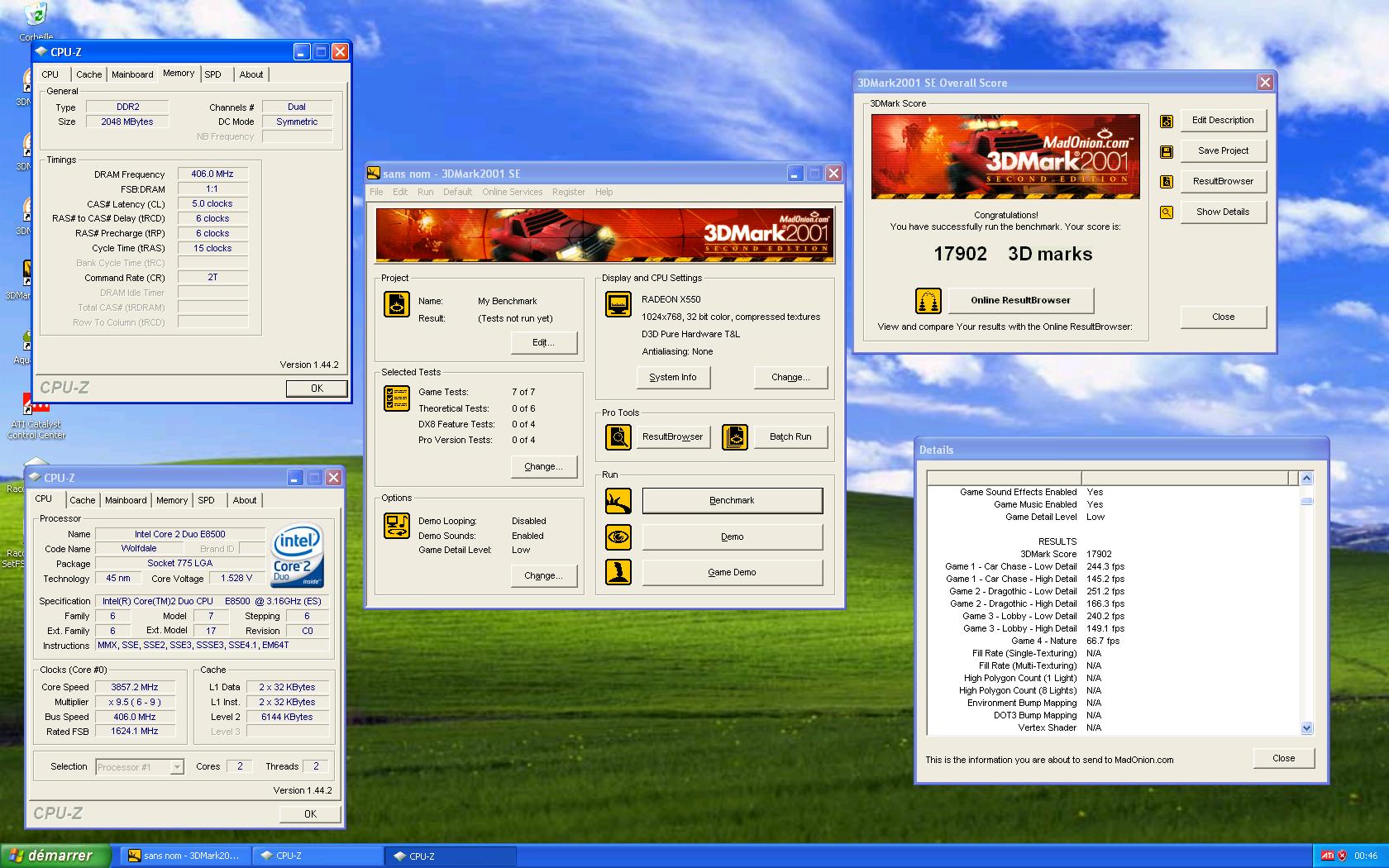The height and width of the screenshot is (868, 1389).
Task: Click the Demo eye icon
Action: coord(618,537)
